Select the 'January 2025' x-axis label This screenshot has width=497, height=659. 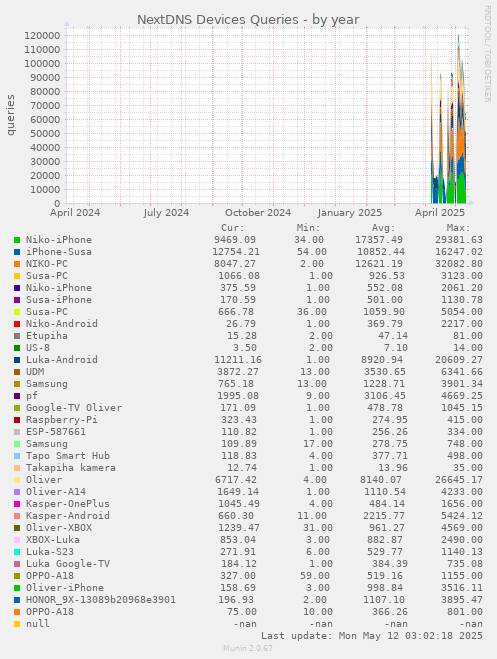[350, 213]
